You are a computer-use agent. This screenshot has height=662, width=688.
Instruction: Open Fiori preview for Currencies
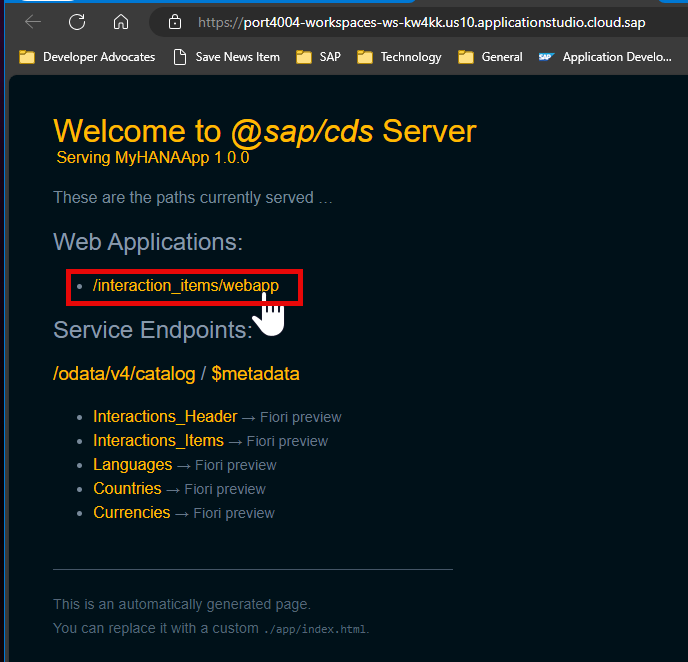pyautogui.click(x=234, y=514)
